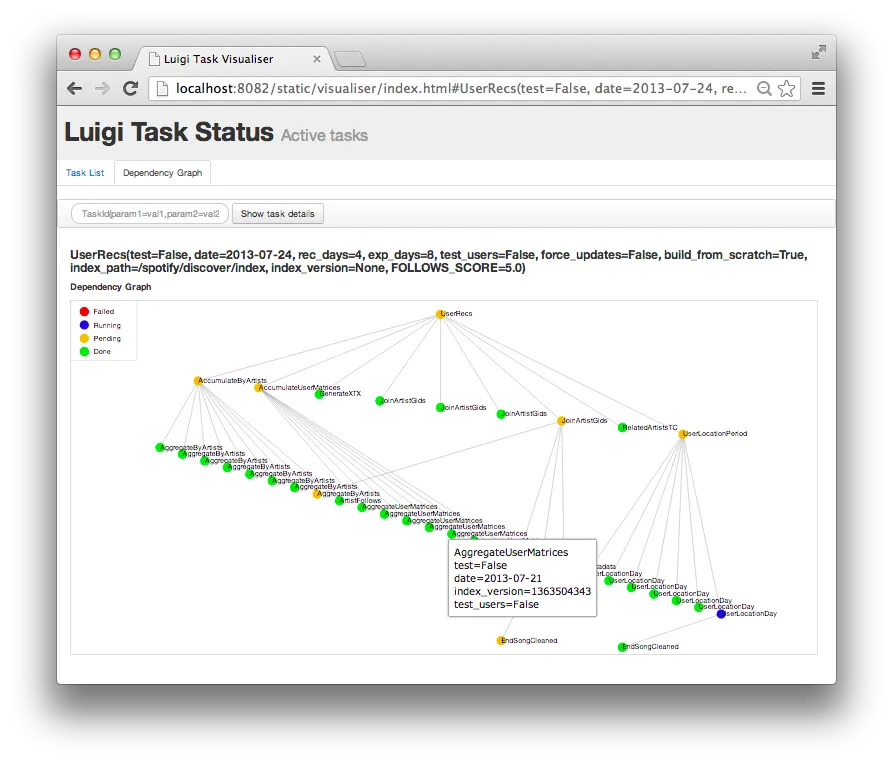Image resolution: width=893 pixels, height=763 pixels.
Task: Click the yellow Pending legend swatch
Action: point(84,338)
